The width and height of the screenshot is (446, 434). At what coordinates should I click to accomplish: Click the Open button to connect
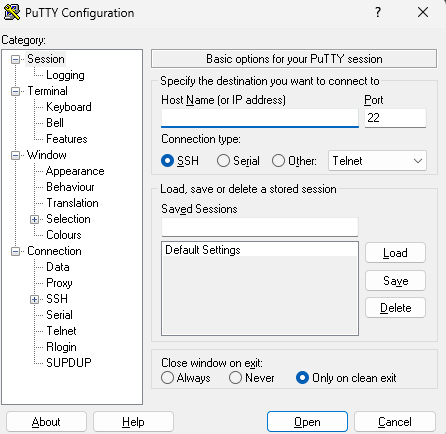pos(307,422)
